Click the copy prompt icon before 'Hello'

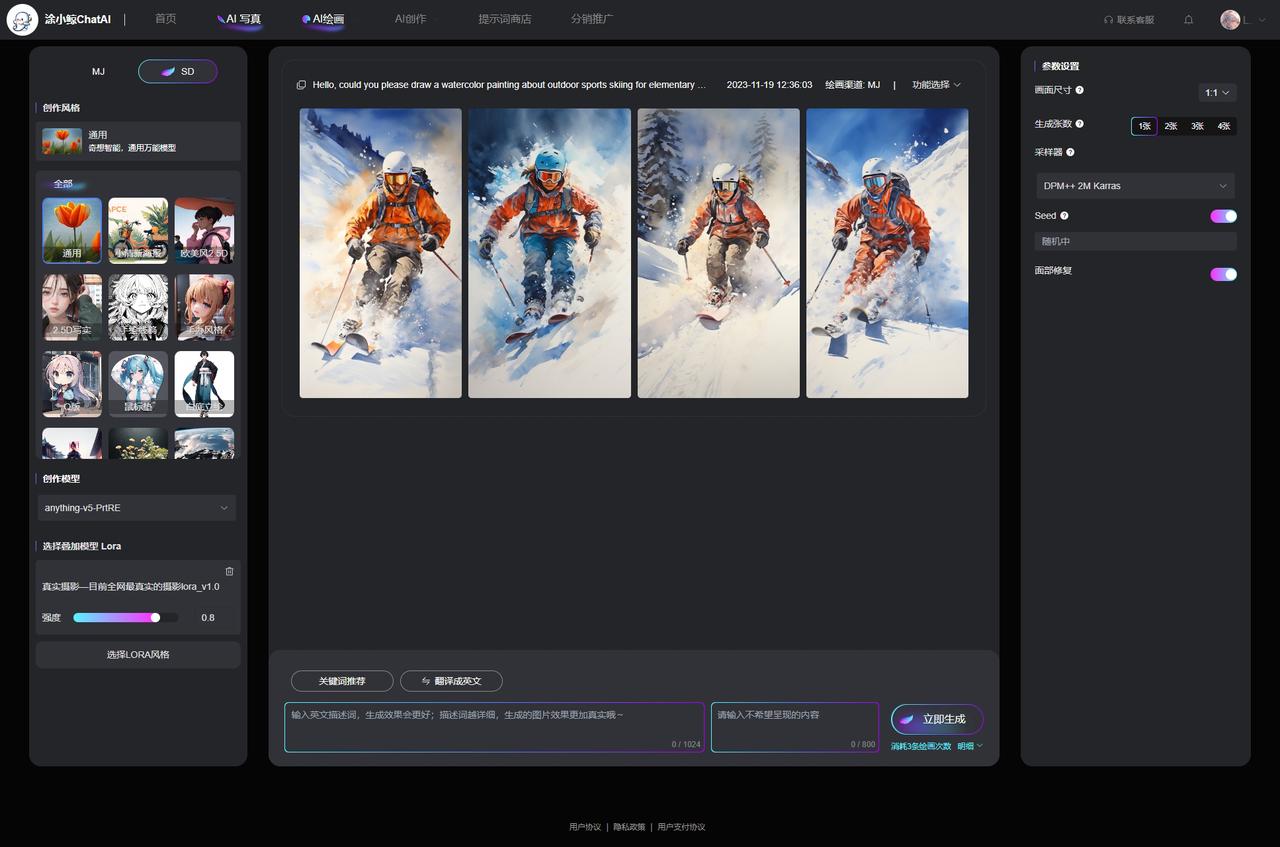click(x=301, y=85)
